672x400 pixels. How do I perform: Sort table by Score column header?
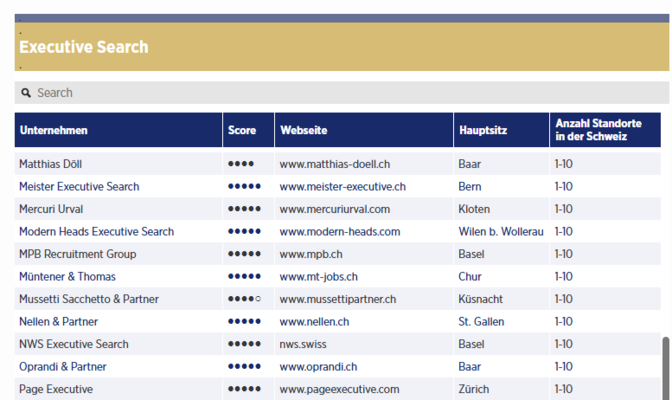pos(242,131)
